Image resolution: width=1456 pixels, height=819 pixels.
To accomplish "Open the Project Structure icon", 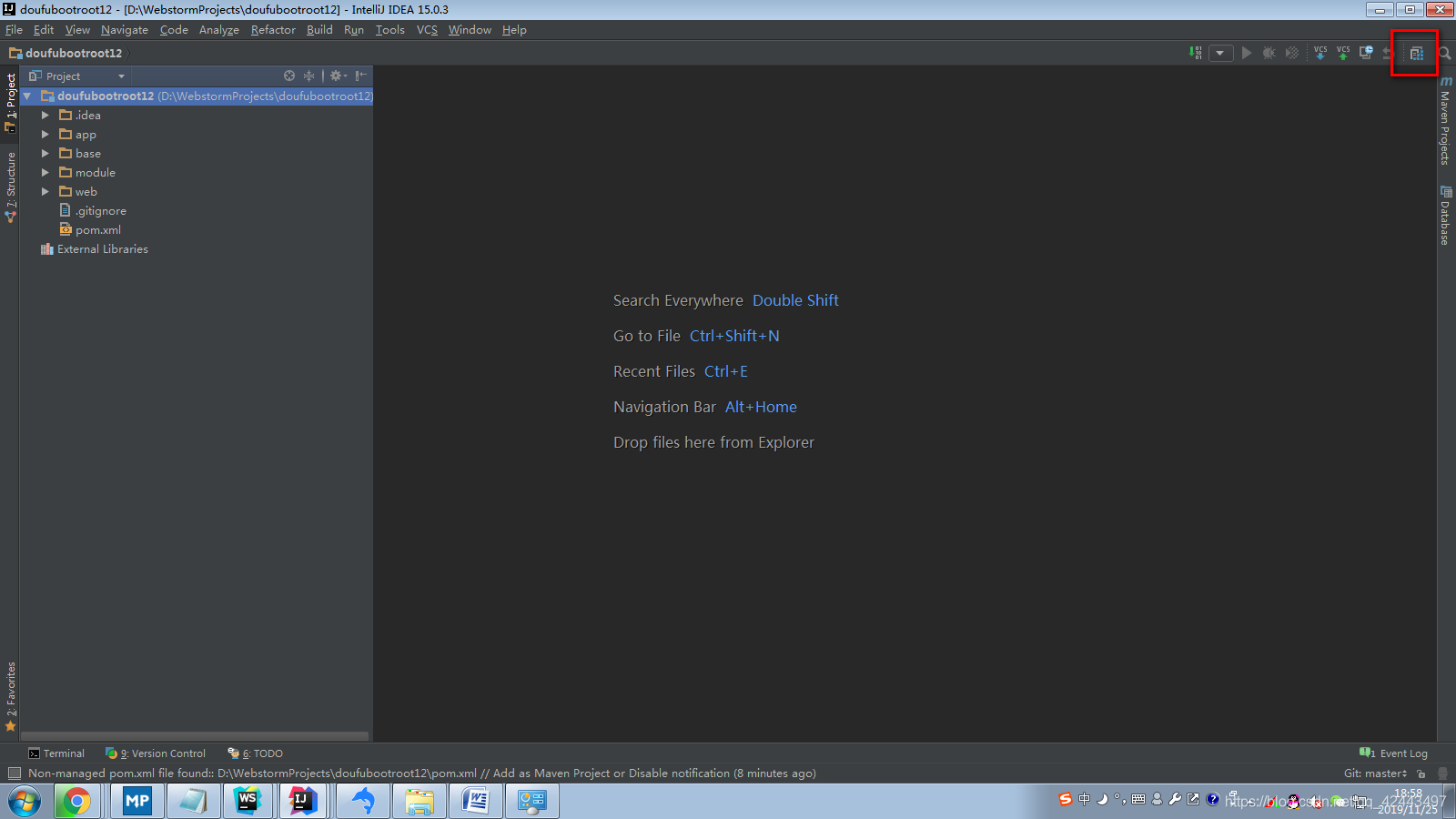I will point(1416,53).
